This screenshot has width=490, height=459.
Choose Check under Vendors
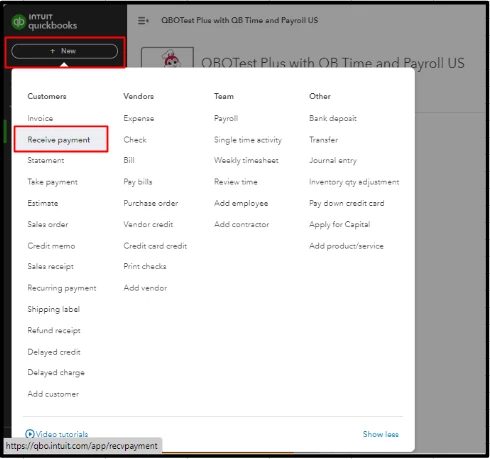coord(135,140)
